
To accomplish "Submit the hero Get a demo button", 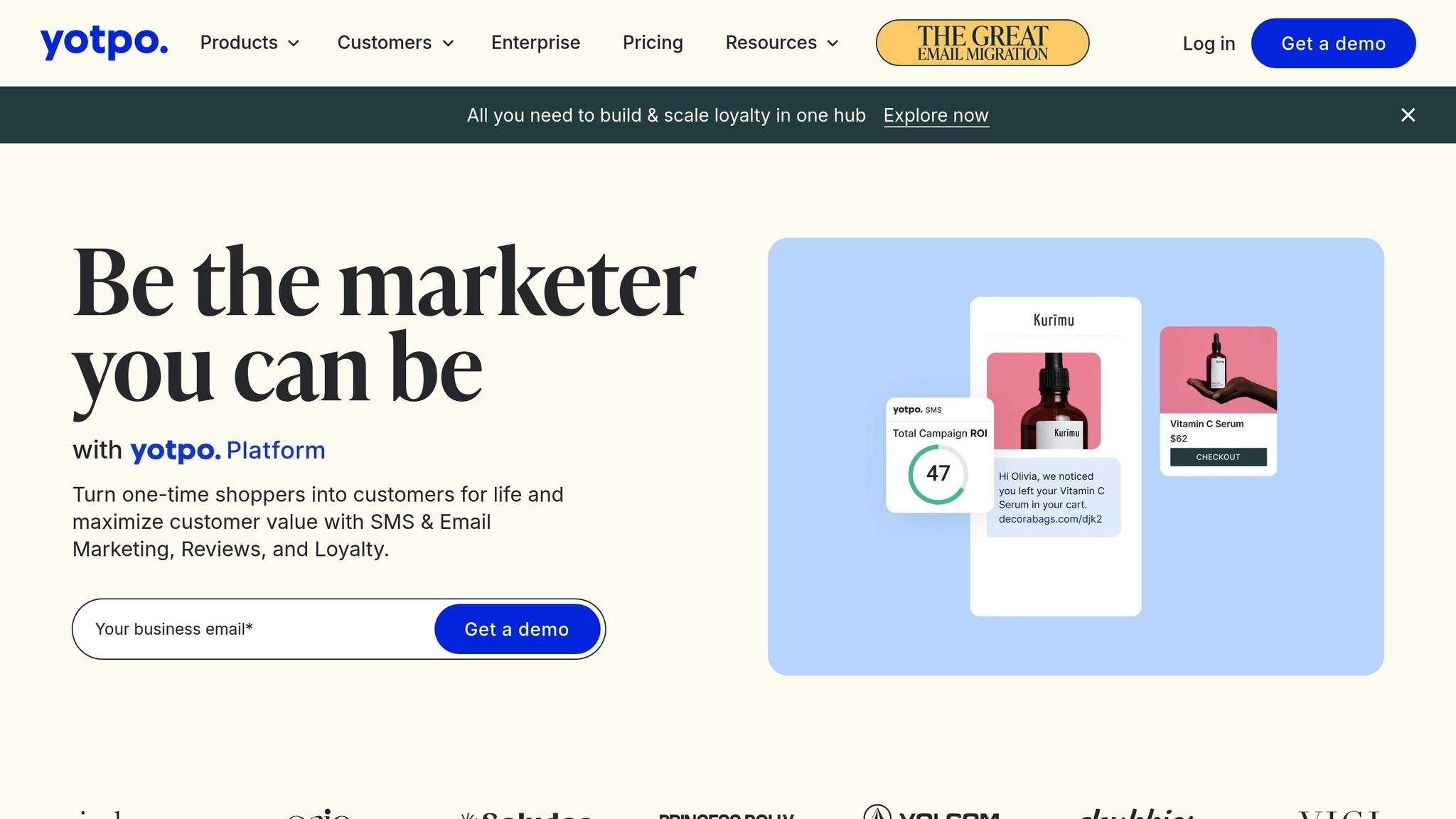I will [x=517, y=629].
